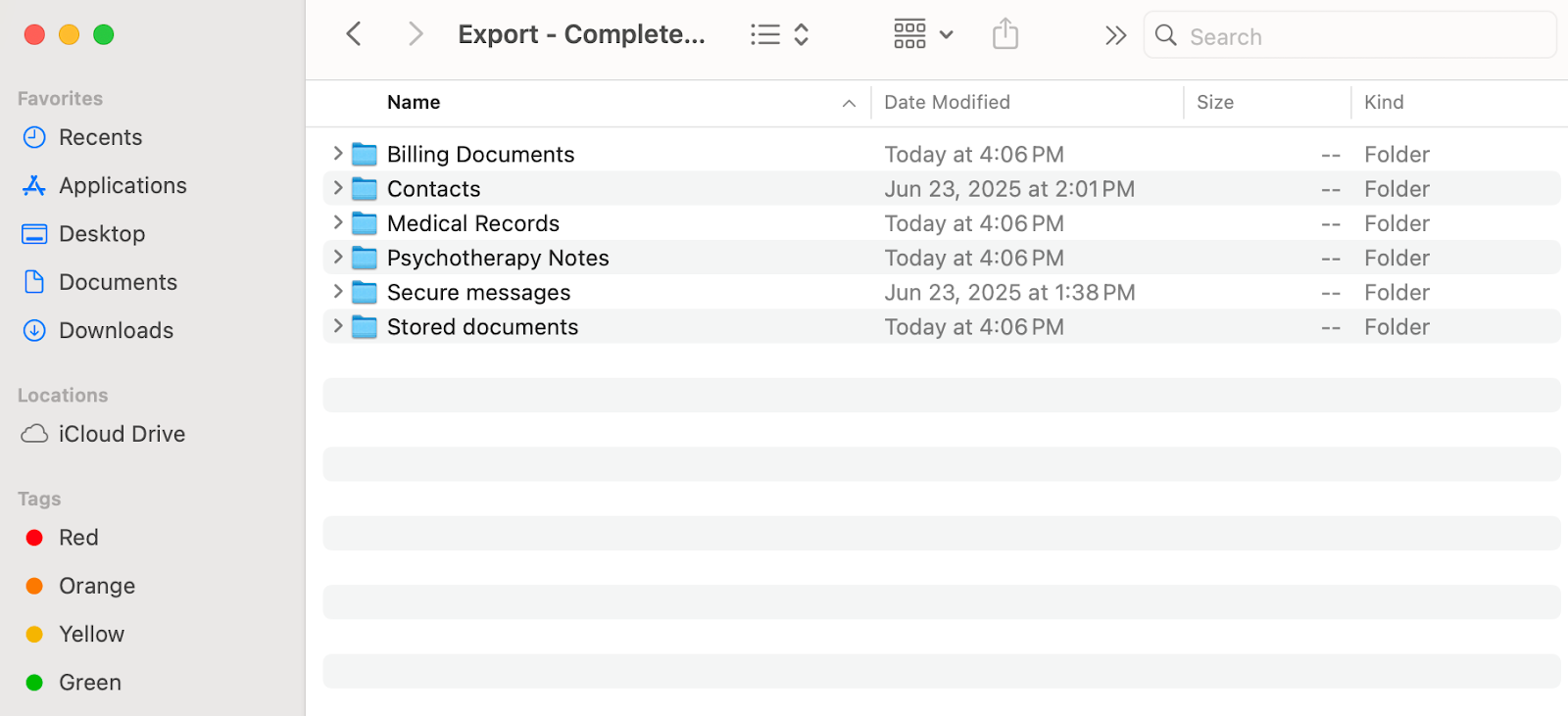1568x716 pixels.
Task: Click the Tags section header
Action: coord(39,499)
